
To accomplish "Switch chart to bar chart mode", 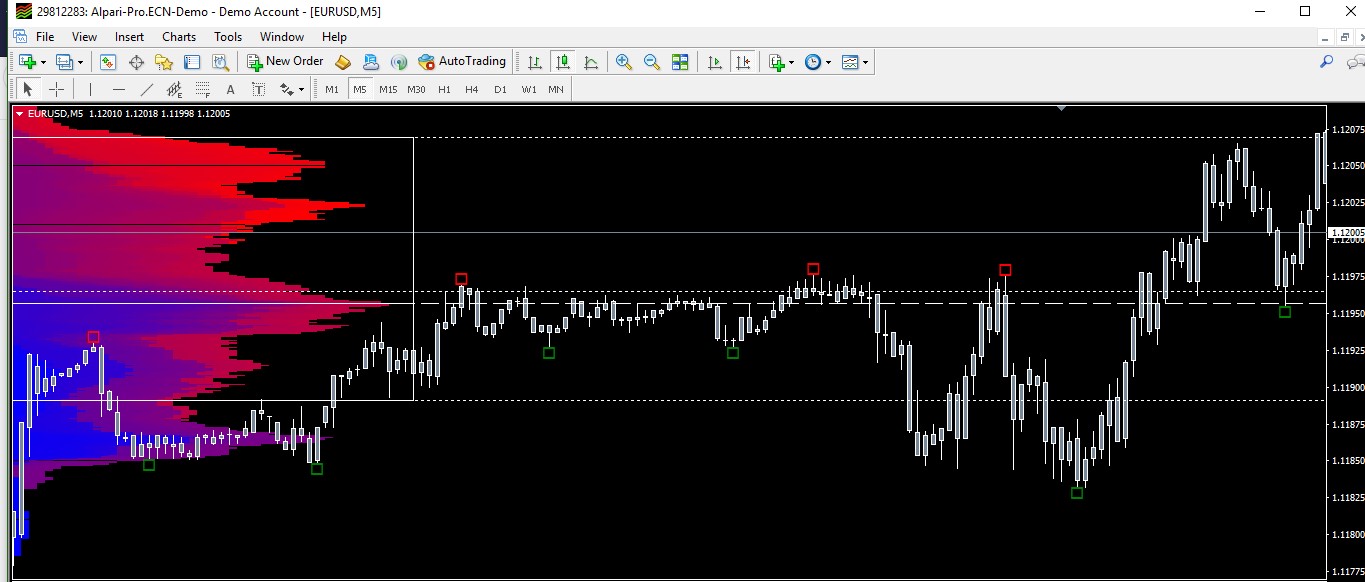I will pyautogui.click(x=535, y=62).
